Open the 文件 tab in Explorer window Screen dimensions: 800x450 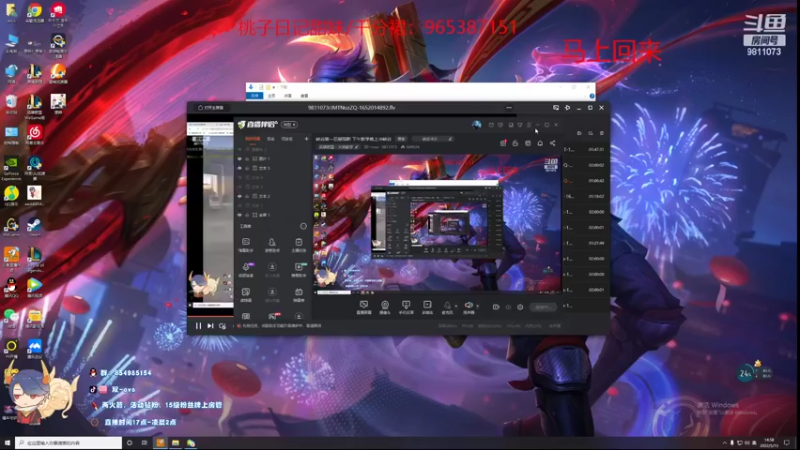point(255,95)
